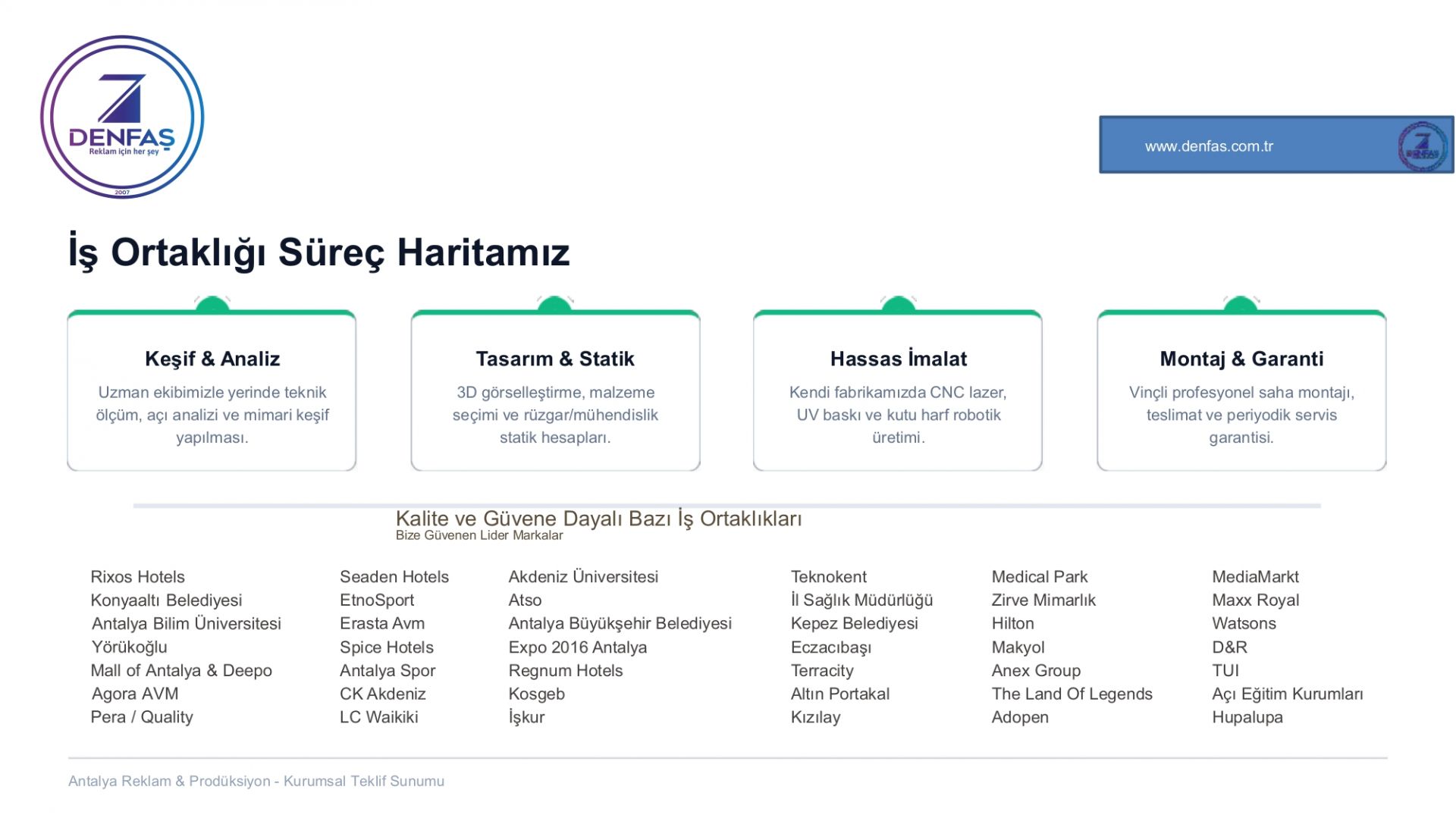Click the "Anex Group" partner name
The width and height of the screenshot is (1456, 818).
pyautogui.click(x=1037, y=671)
